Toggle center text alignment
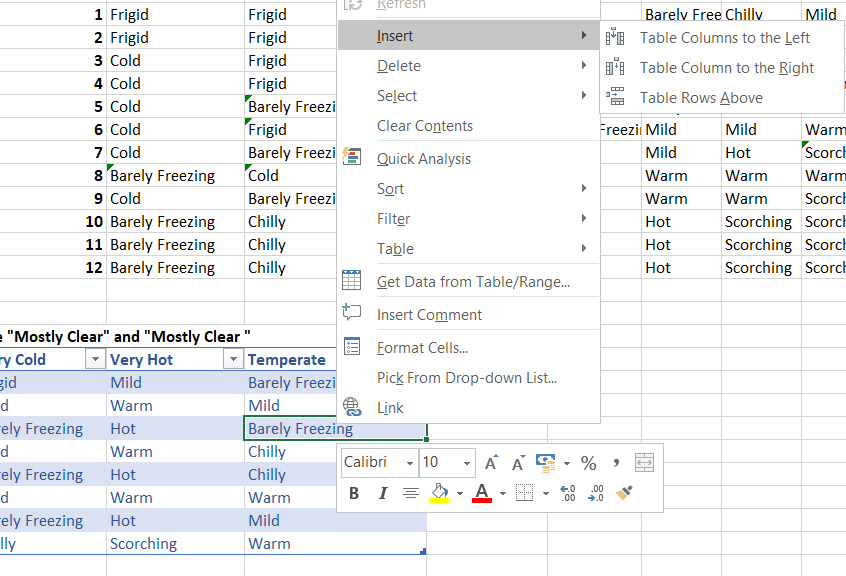Viewport: 846px width, 576px height. tap(409, 491)
